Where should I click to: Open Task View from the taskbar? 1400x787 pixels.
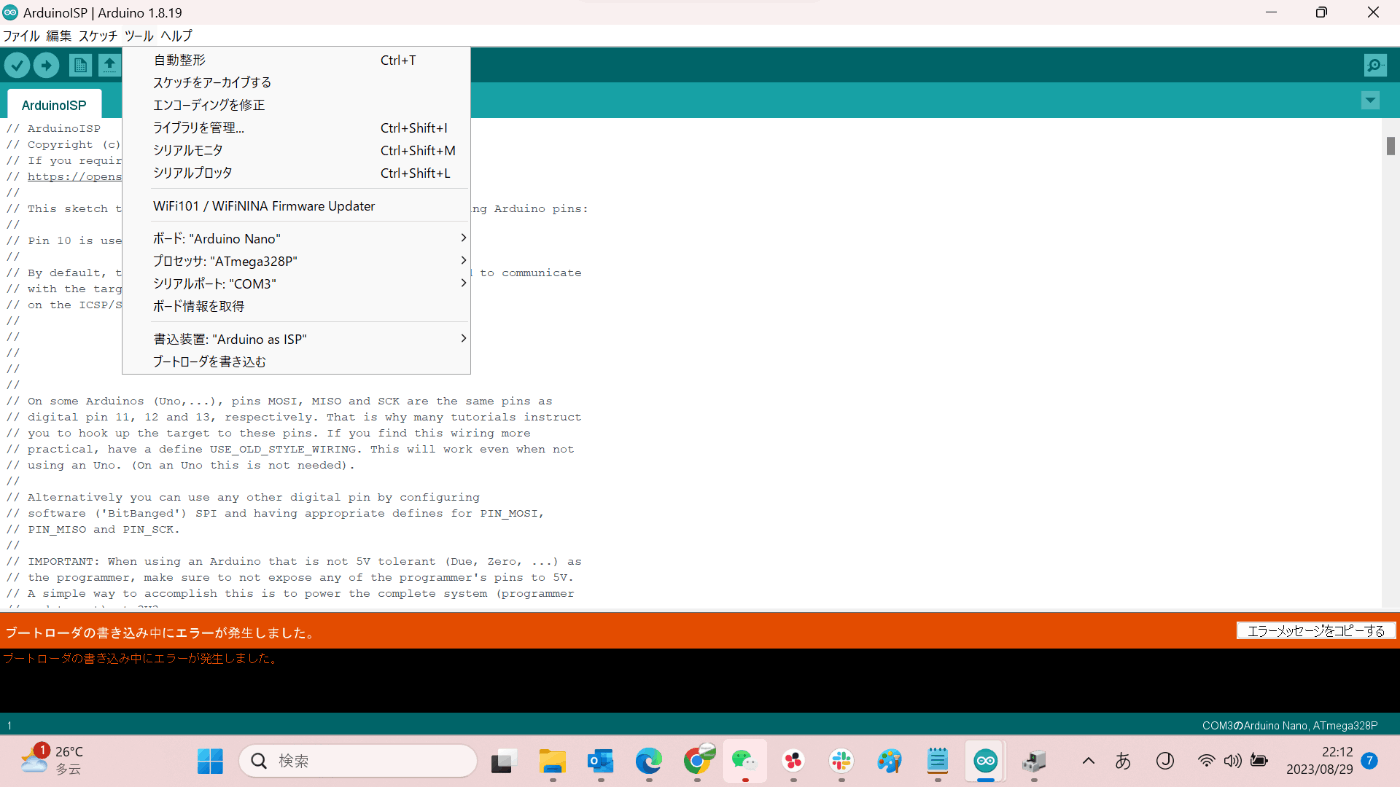(503, 761)
